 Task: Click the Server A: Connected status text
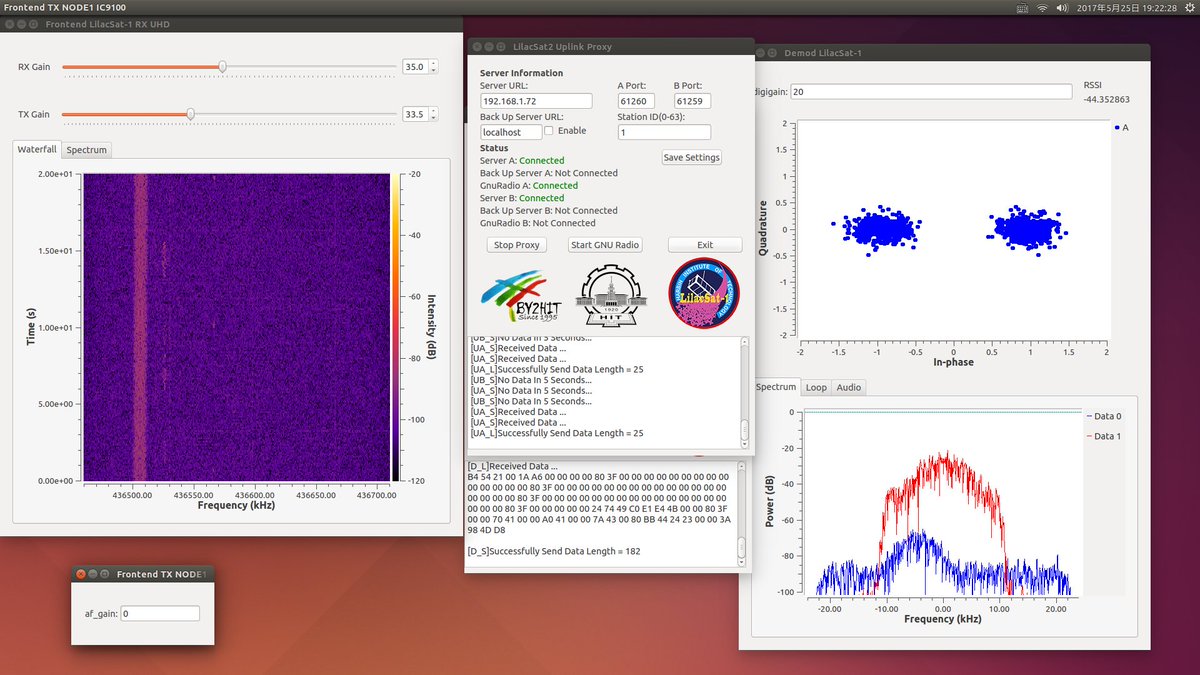522,160
